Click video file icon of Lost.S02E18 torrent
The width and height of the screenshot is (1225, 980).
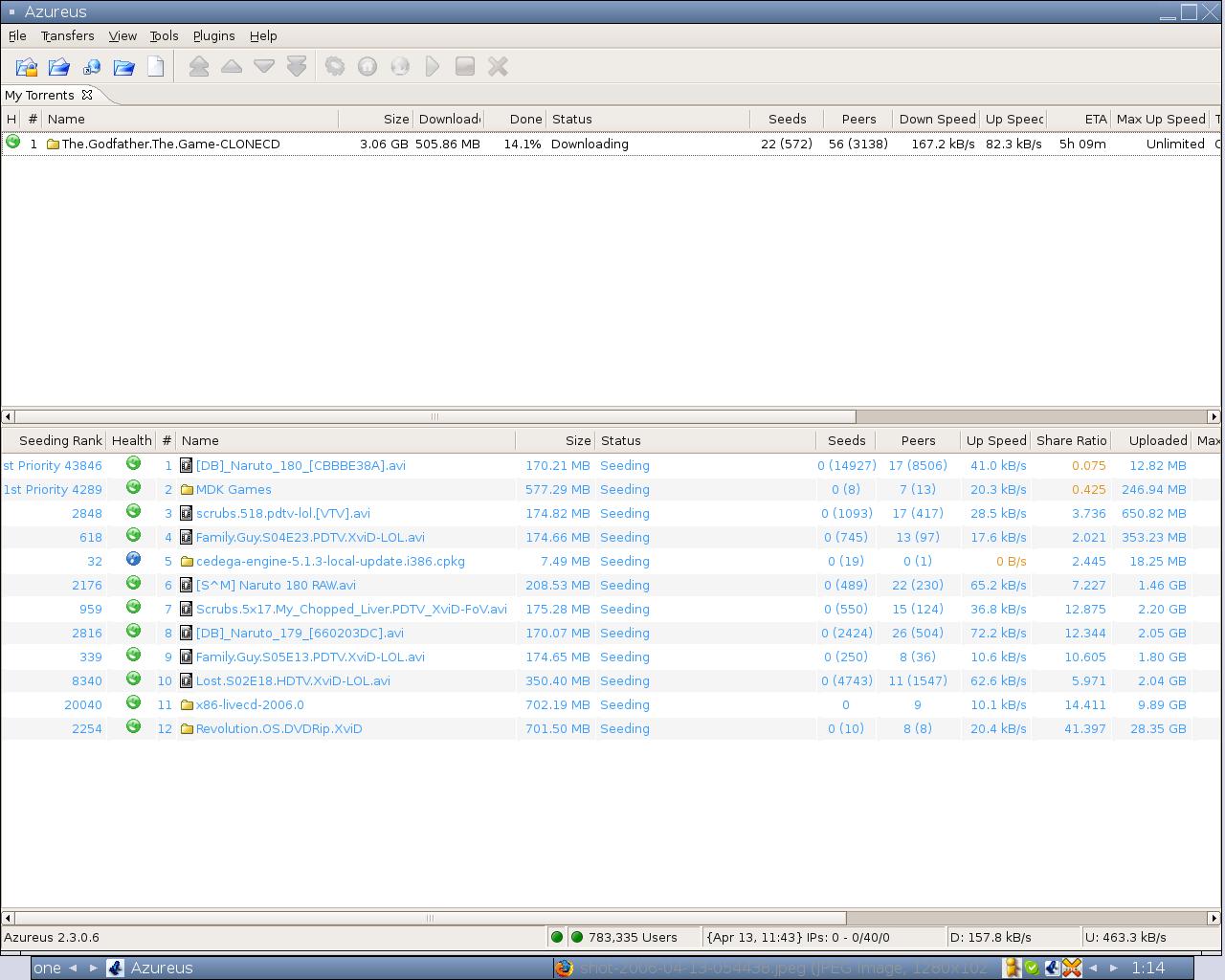coord(187,680)
